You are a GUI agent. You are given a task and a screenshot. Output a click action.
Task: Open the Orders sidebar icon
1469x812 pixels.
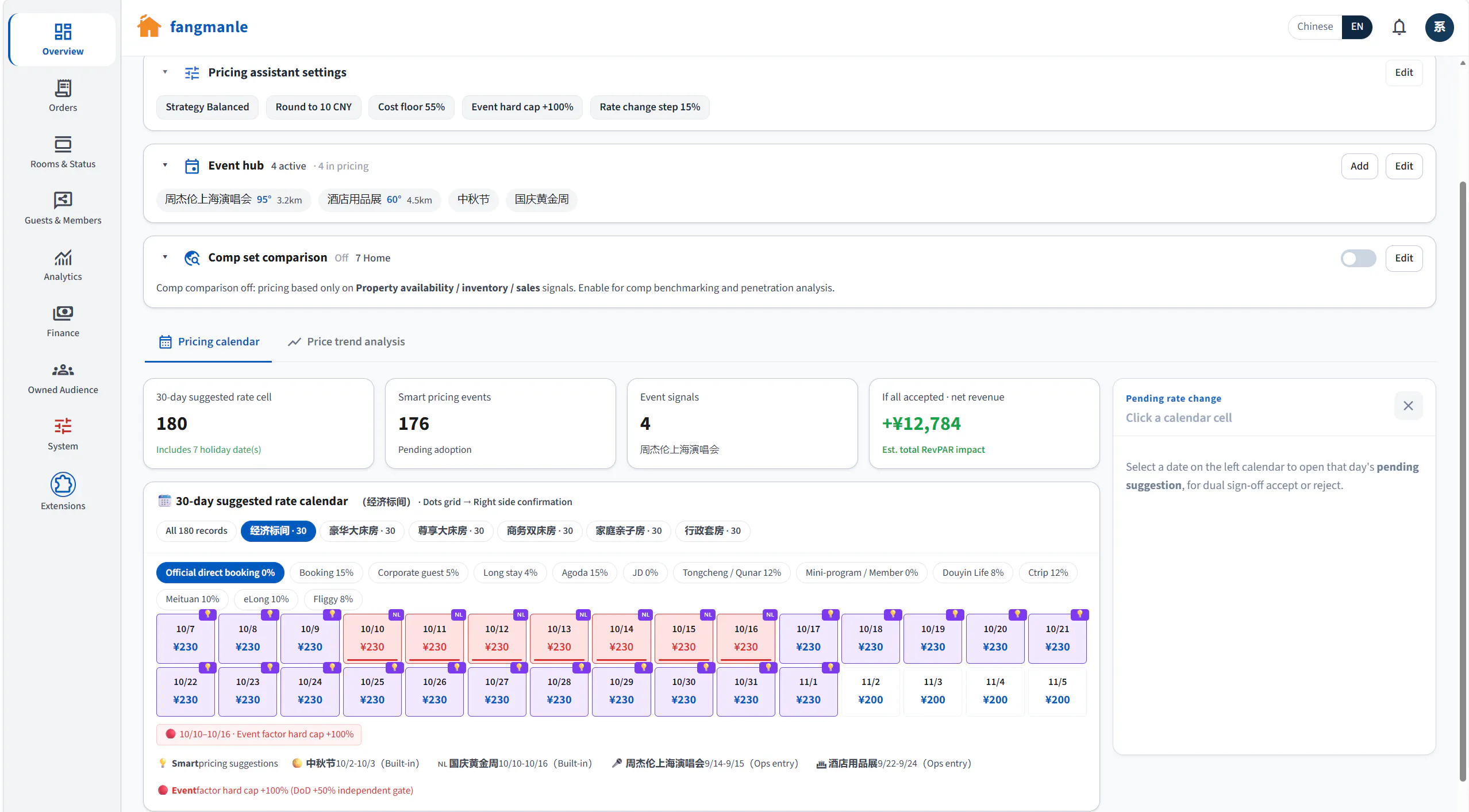[x=63, y=88]
